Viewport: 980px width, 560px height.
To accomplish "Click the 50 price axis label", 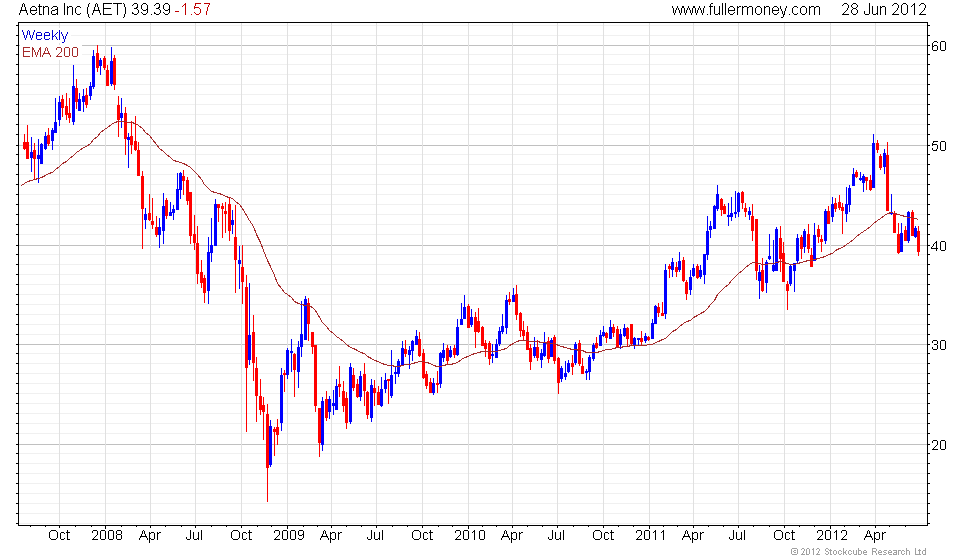I will (x=939, y=146).
